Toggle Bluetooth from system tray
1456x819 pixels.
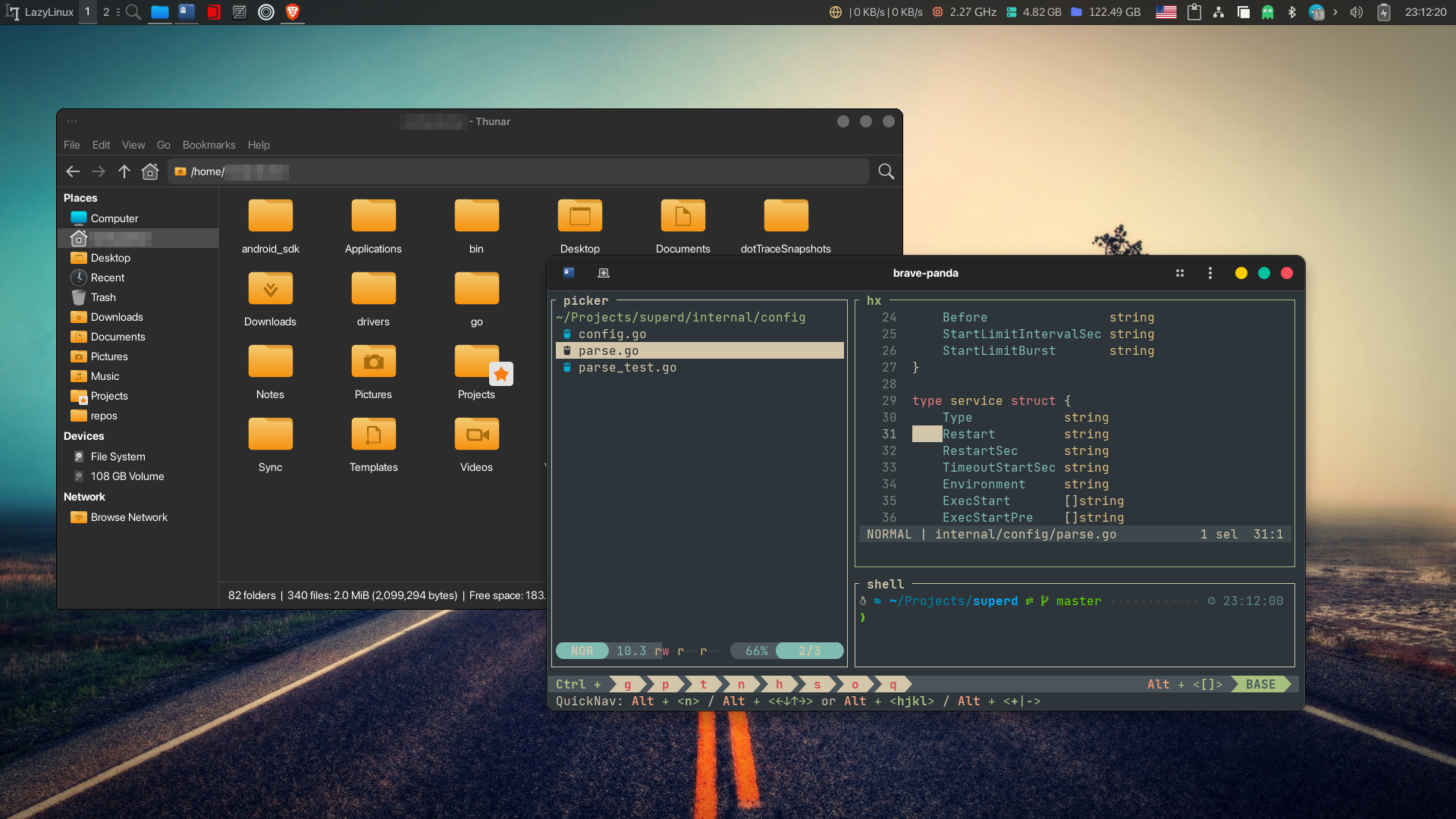tap(1292, 12)
